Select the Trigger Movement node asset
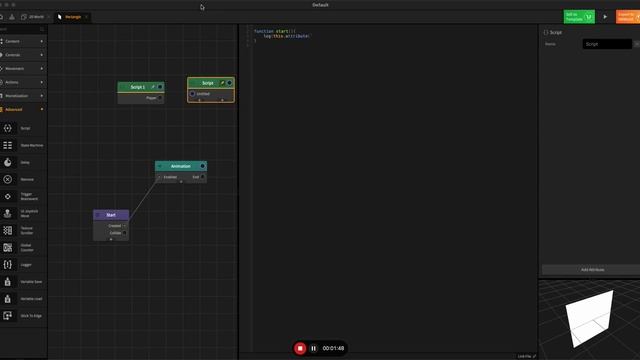This screenshot has width=640, height=360. pos(23,196)
